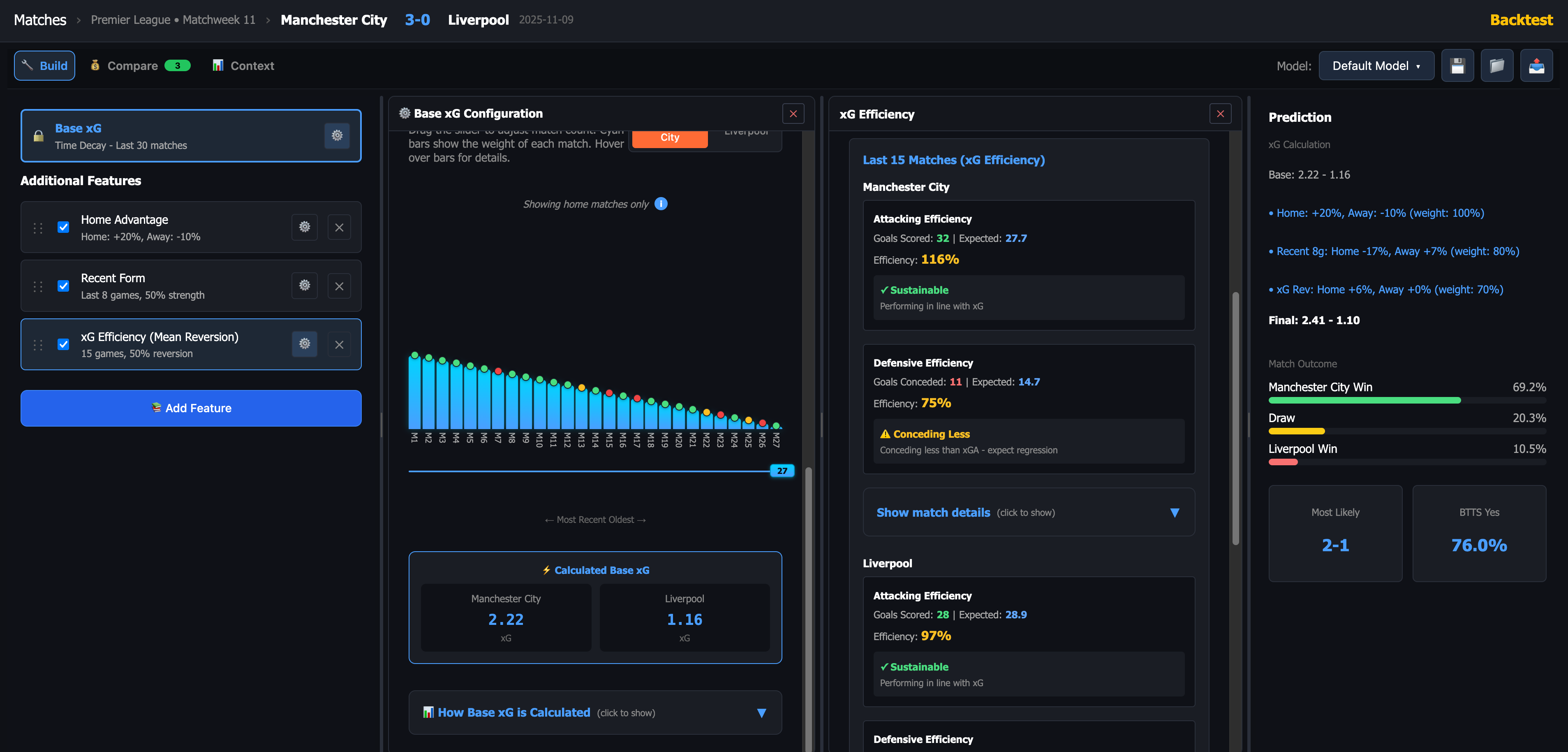Uncheck the Home Advantage checkbox
The image size is (1568, 752).
(x=63, y=227)
